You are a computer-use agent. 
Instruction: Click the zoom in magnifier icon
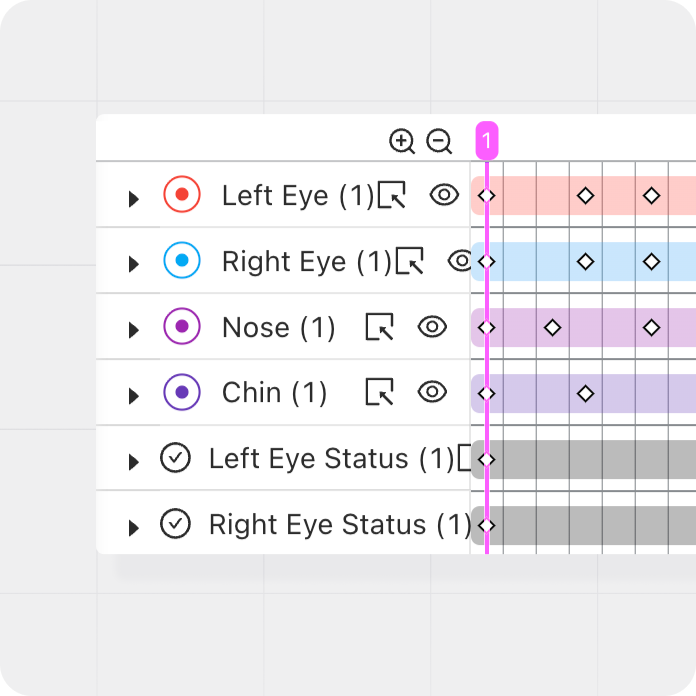(402, 141)
